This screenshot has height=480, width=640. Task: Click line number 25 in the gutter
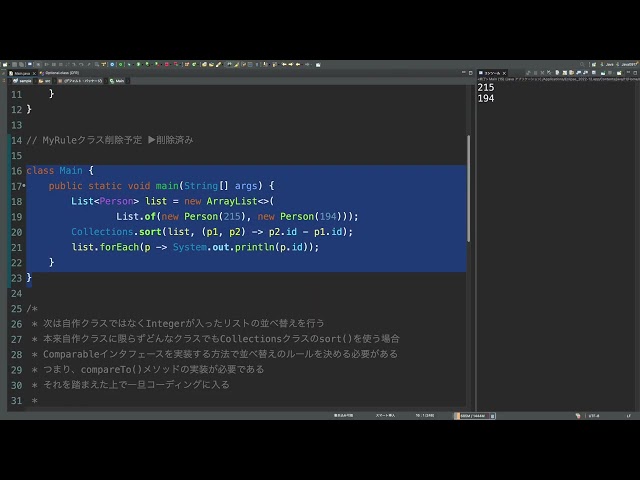pyautogui.click(x=16, y=309)
